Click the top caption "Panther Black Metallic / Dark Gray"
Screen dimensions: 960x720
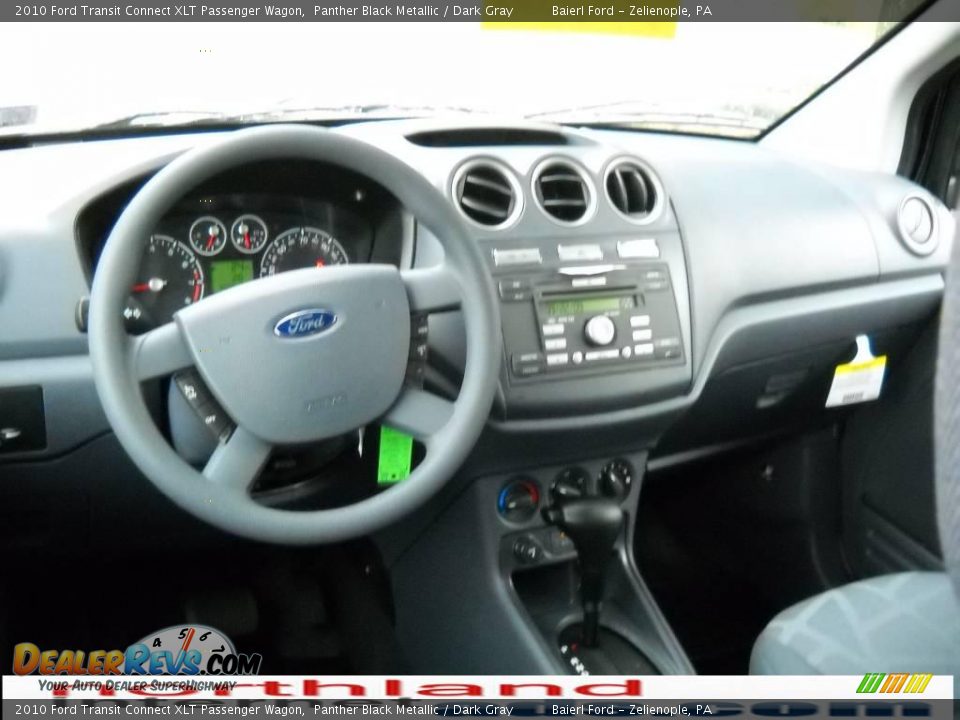point(413,10)
